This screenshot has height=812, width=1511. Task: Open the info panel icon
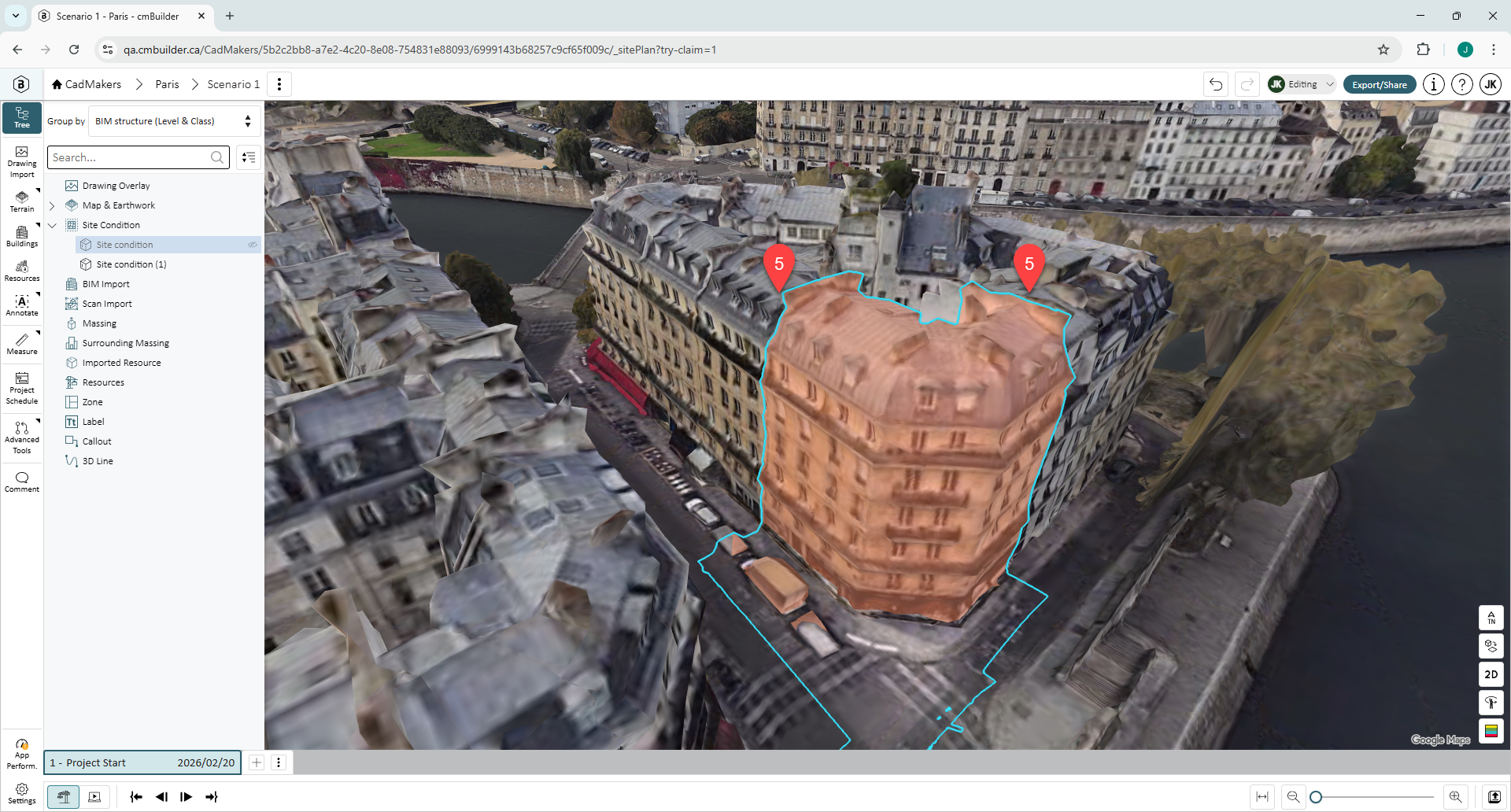[1434, 84]
